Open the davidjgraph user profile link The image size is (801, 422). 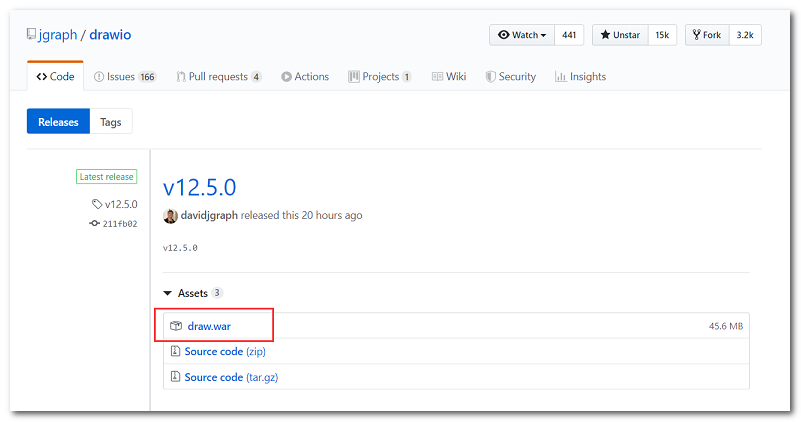[x=209, y=216]
